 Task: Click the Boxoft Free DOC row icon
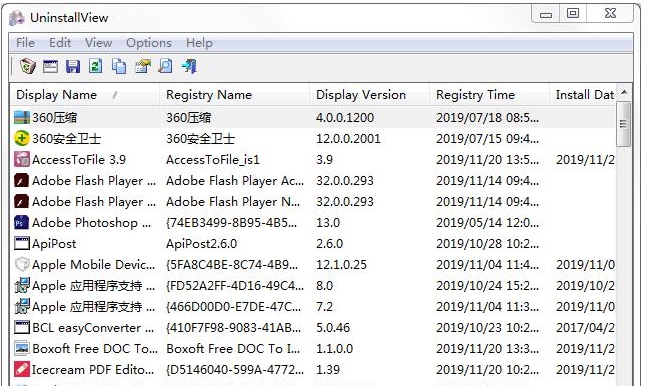pos(22,348)
